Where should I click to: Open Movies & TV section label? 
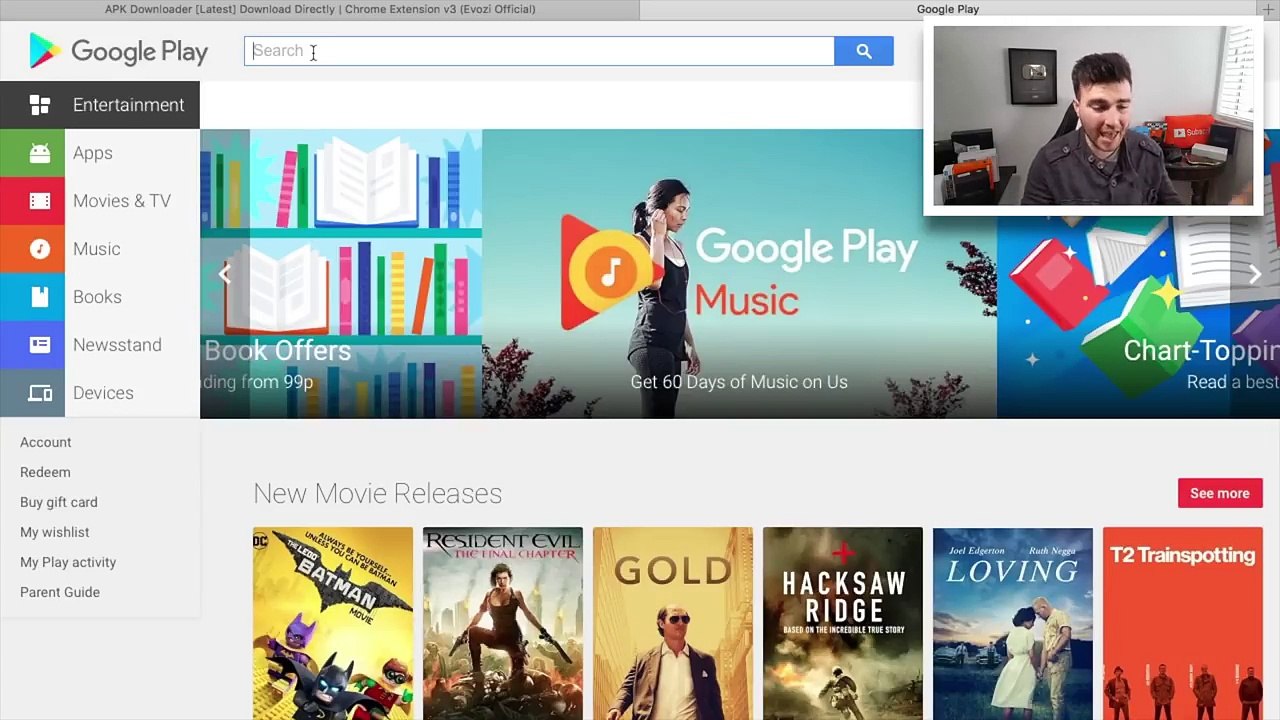point(122,201)
